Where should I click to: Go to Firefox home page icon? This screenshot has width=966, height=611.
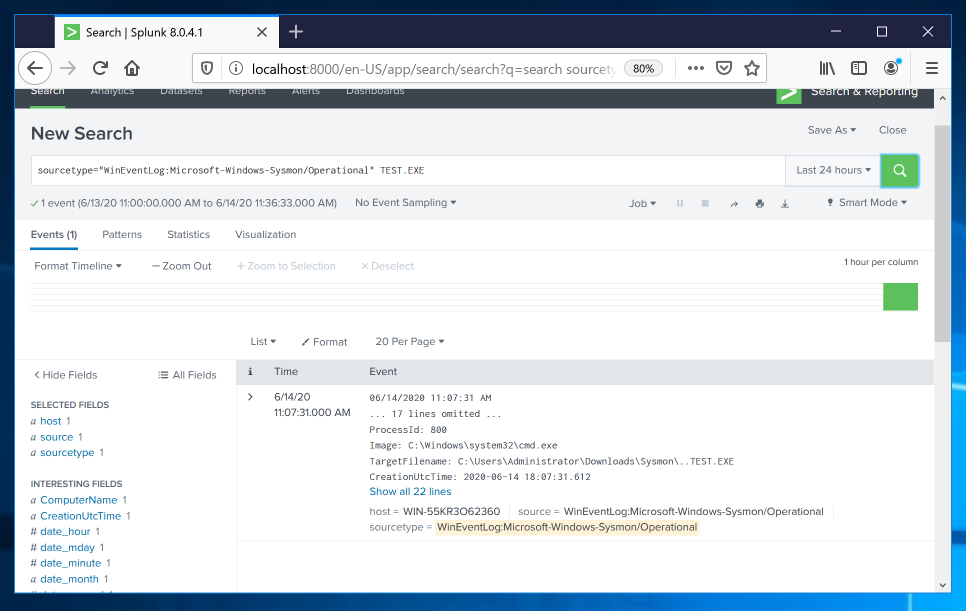(132, 68)
